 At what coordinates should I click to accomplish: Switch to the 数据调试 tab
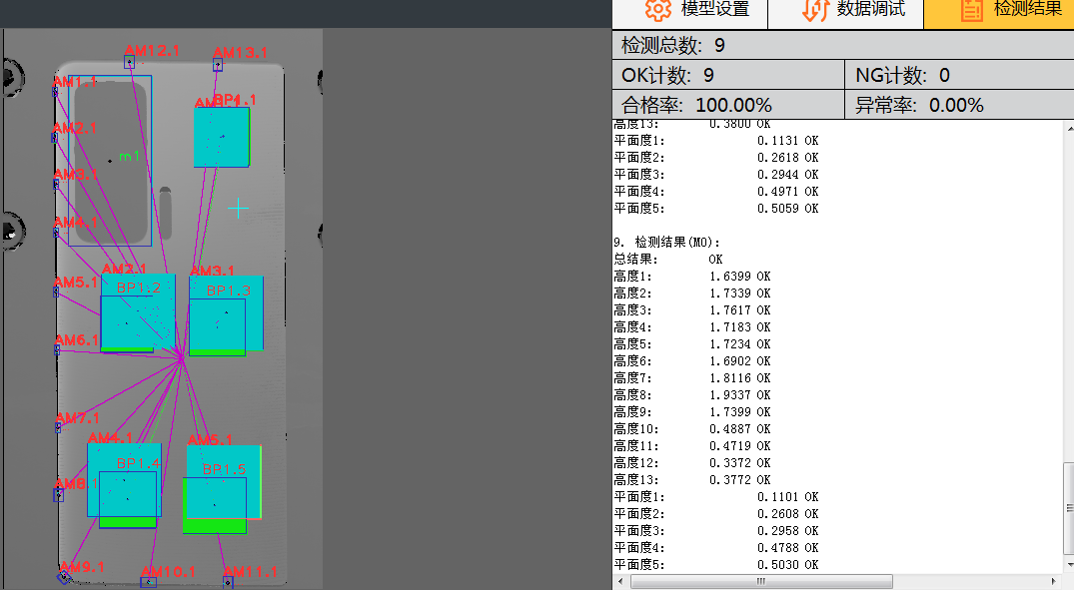(846, 14)
